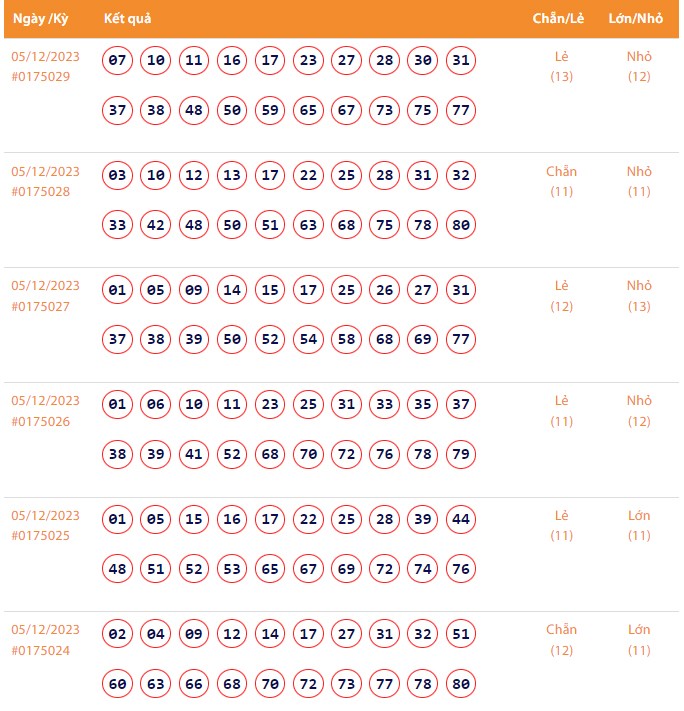Open draw number #0175024
This screenshot has height=711, width=684.
coord(41,650)
